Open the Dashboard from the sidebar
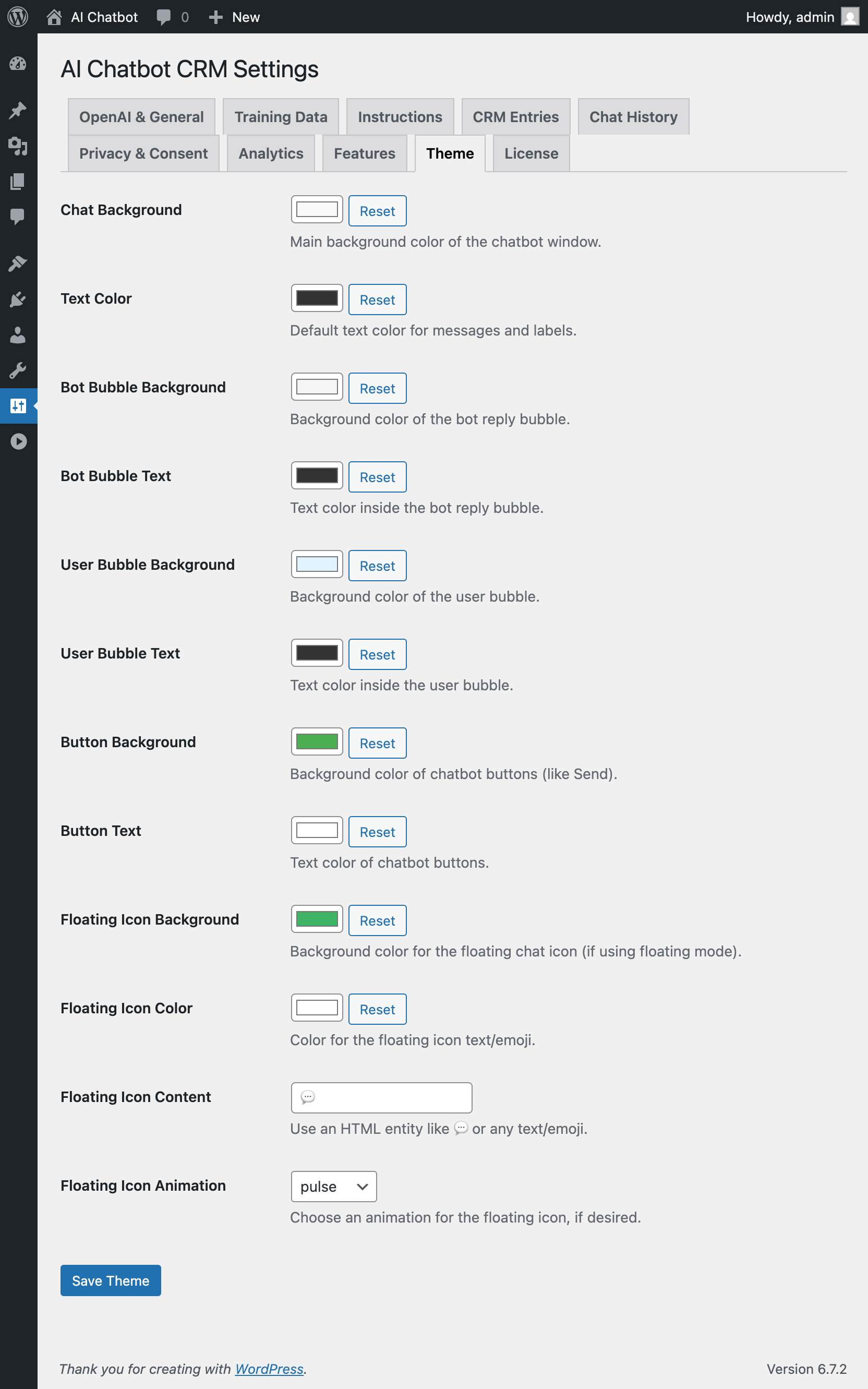 [x=18, y=64]
